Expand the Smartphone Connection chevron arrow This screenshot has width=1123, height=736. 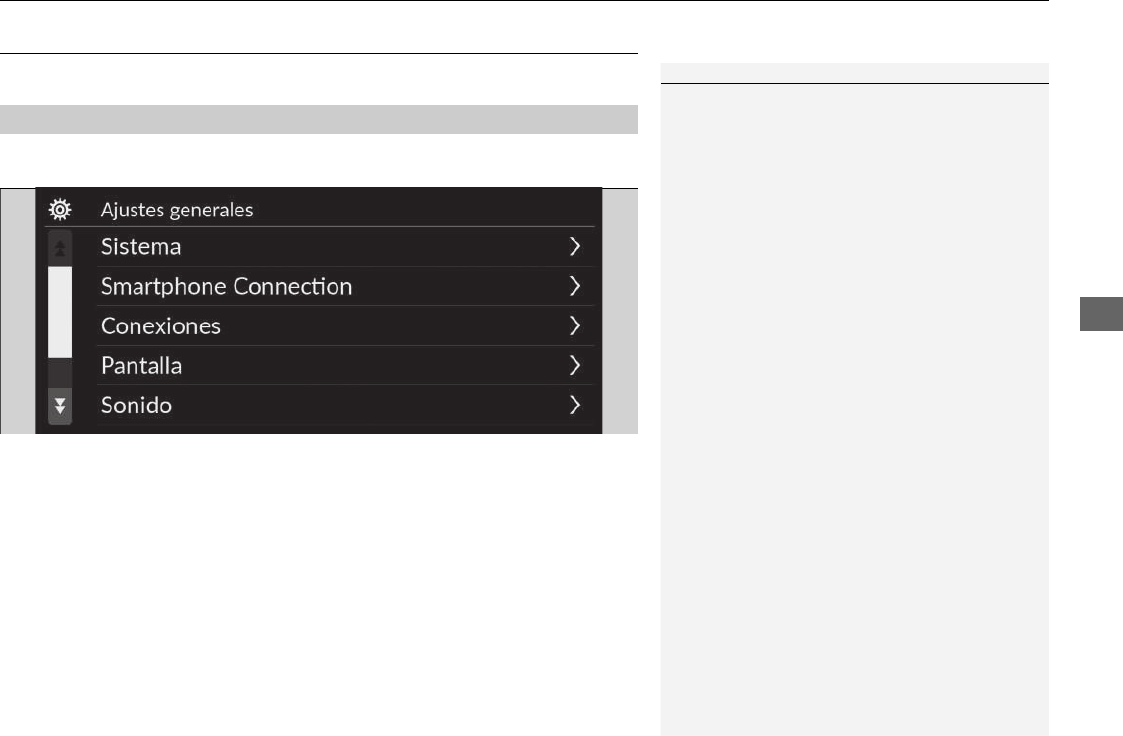pos(574,286)
